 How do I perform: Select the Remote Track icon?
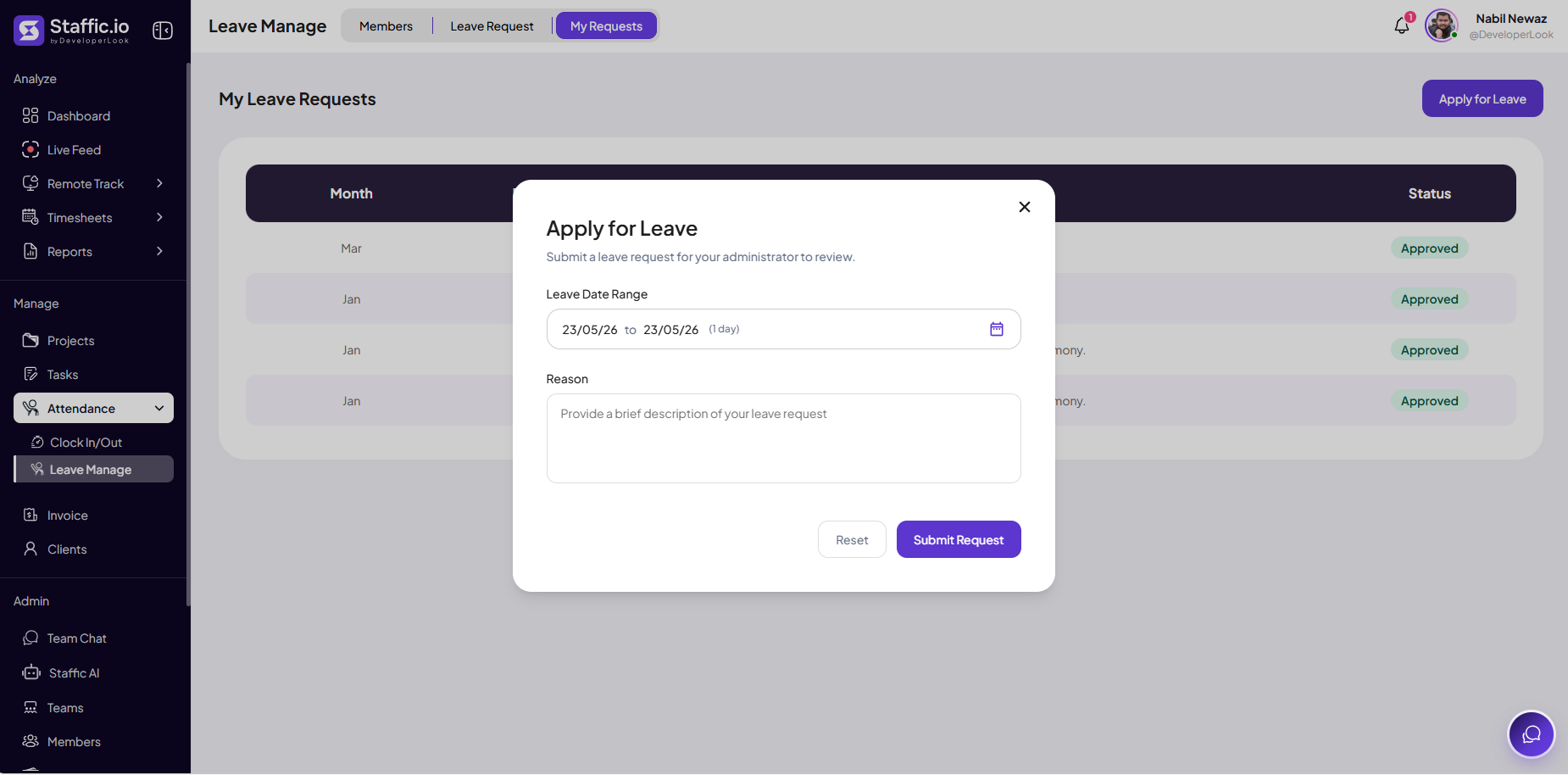(x=31, y=183)
